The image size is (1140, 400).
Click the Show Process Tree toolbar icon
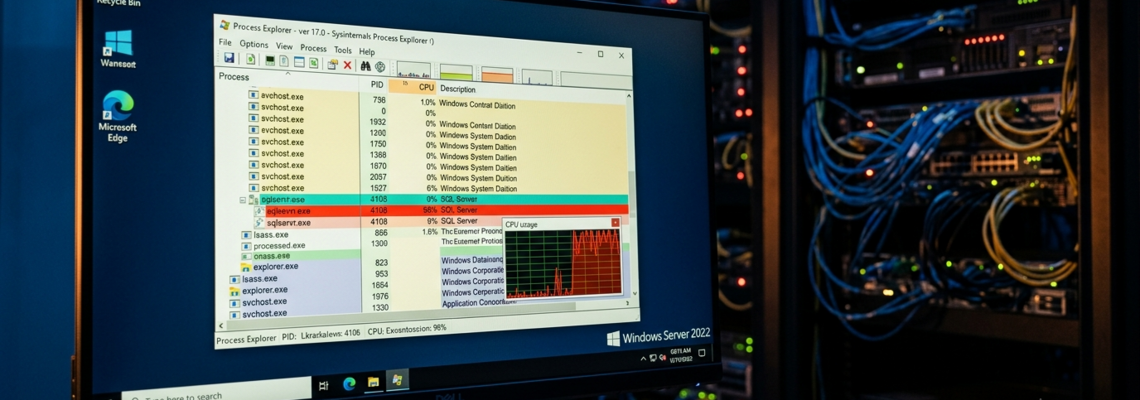pos(284,61)
